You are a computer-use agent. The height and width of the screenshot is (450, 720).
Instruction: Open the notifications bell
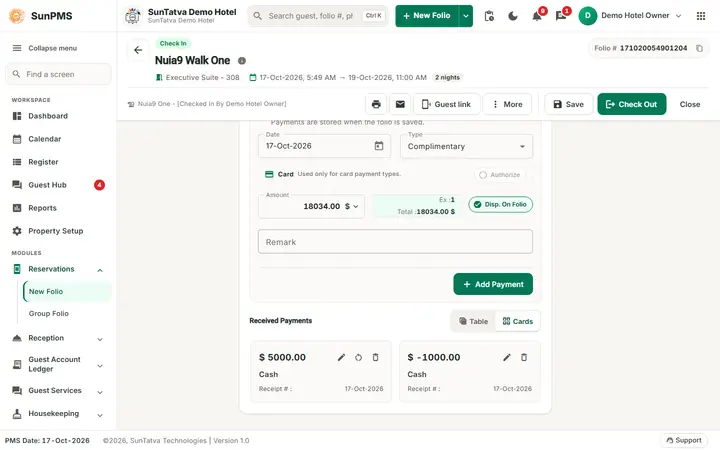click(x=536, y=16)
